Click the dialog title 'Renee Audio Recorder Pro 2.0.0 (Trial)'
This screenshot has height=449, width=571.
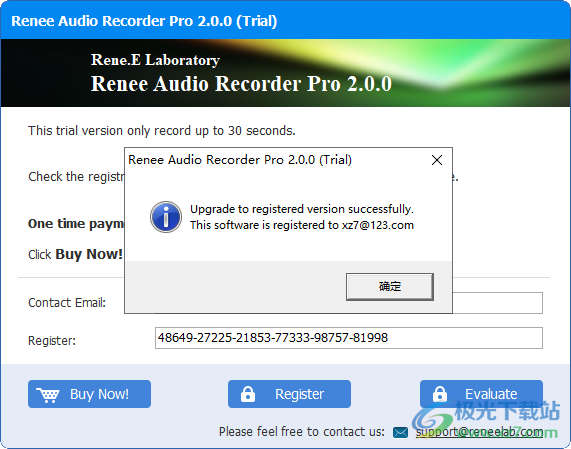click(x=240, y=160)
